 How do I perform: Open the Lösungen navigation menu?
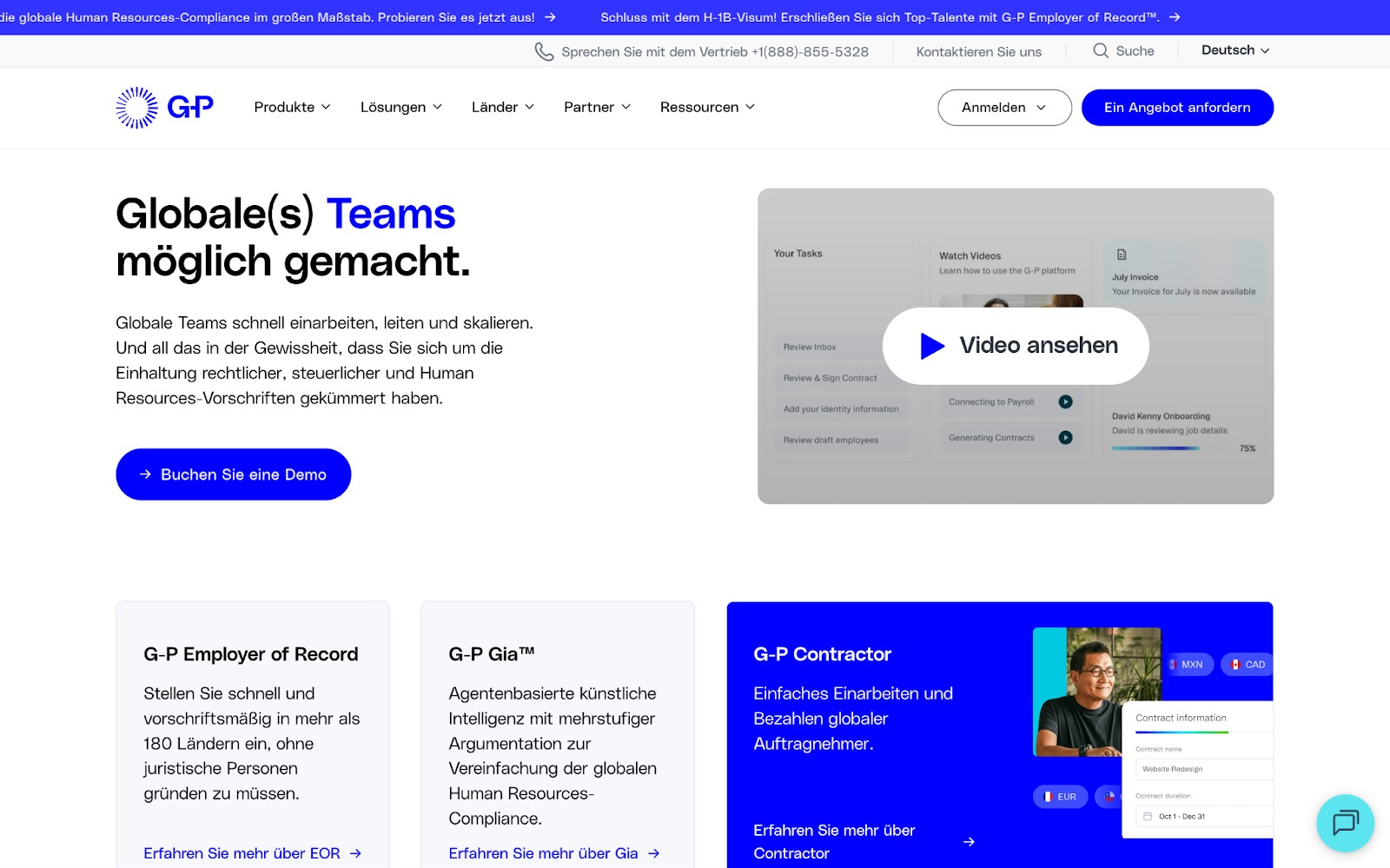(400, 108)
